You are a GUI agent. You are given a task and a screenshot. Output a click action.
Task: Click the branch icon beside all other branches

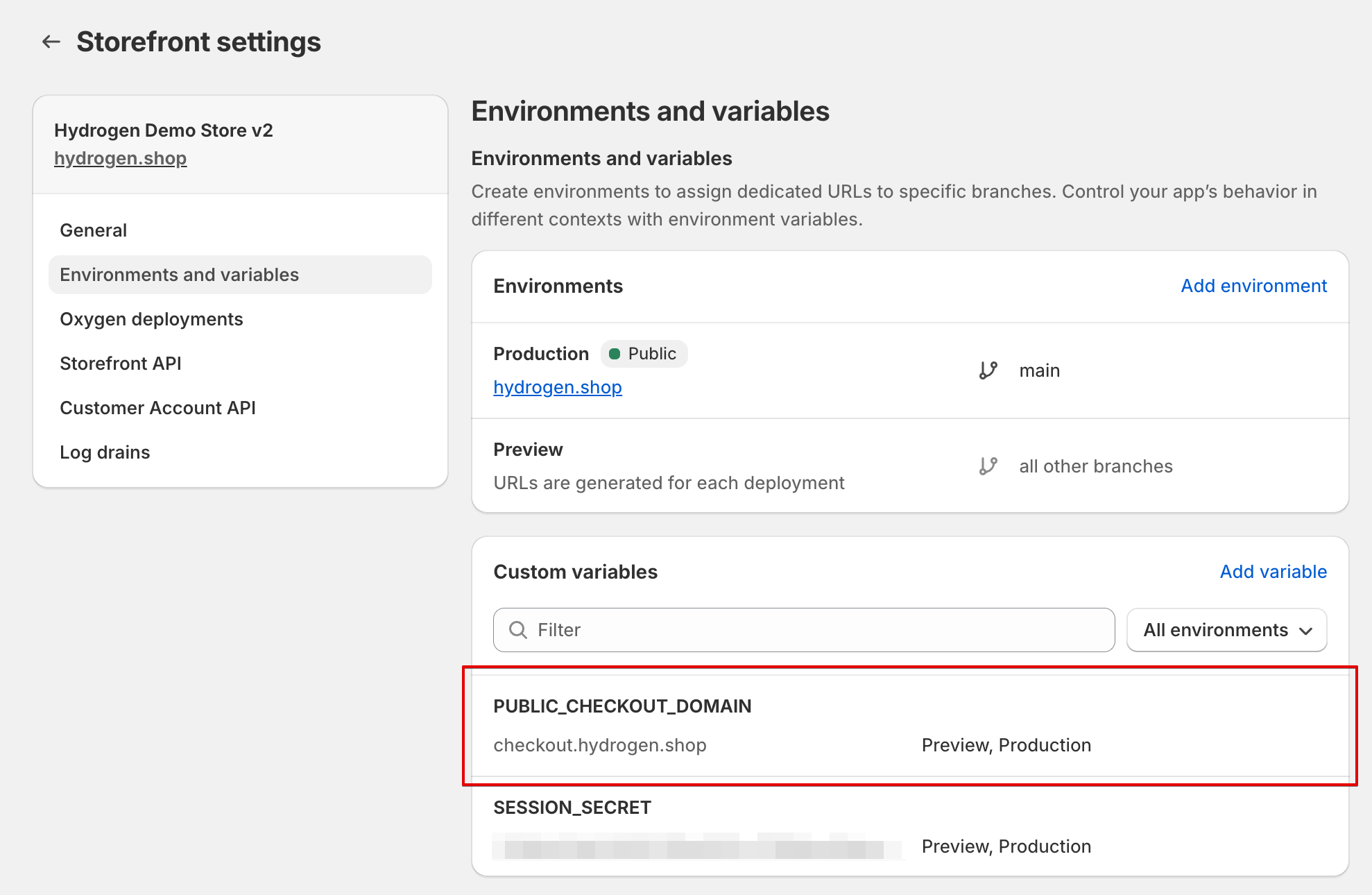[x=988, y=466]
